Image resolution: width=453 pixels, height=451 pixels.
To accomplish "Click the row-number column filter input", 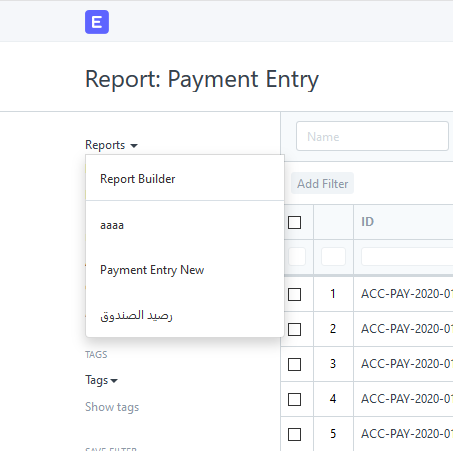I will point(333,257).
